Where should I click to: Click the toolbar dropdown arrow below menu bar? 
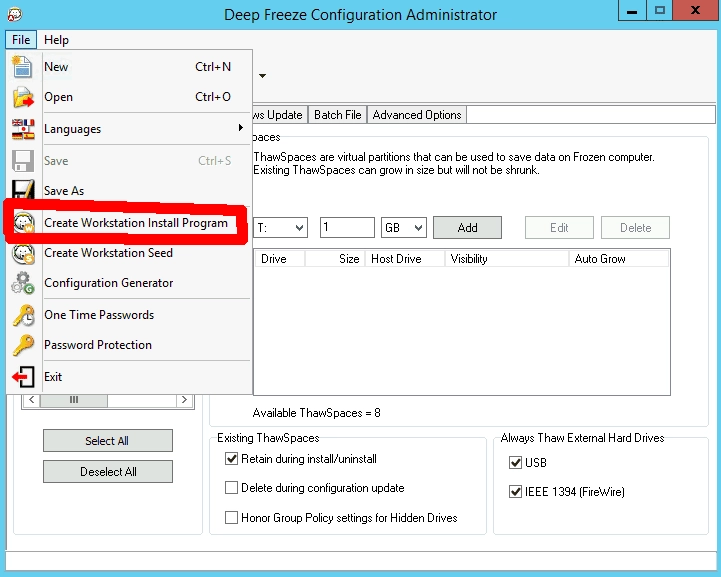click(262, 76)
